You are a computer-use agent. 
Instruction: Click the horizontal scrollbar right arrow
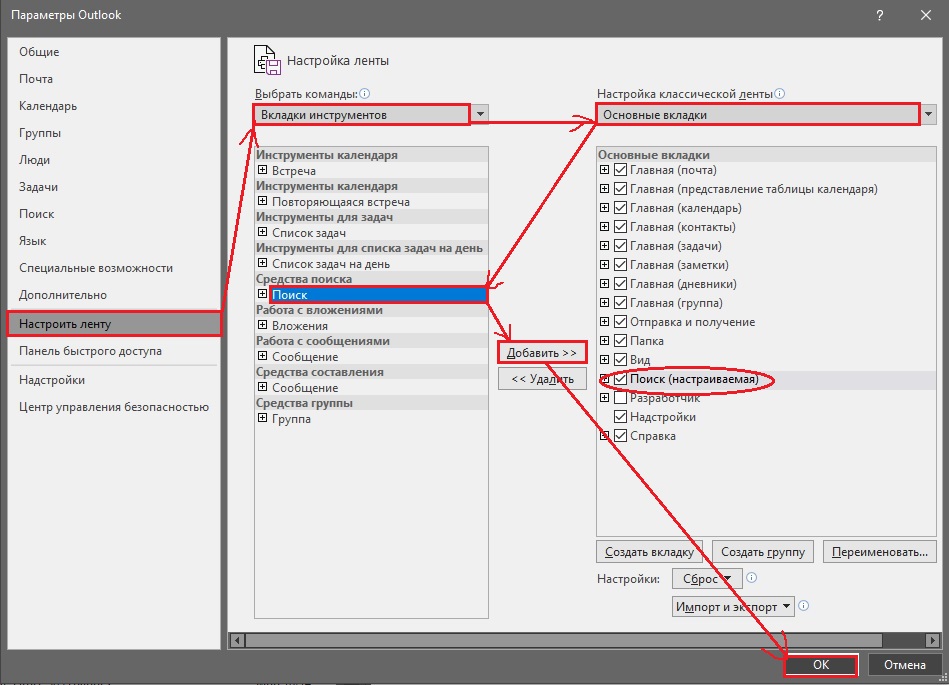pyautogui.click(x=933, y=640)
